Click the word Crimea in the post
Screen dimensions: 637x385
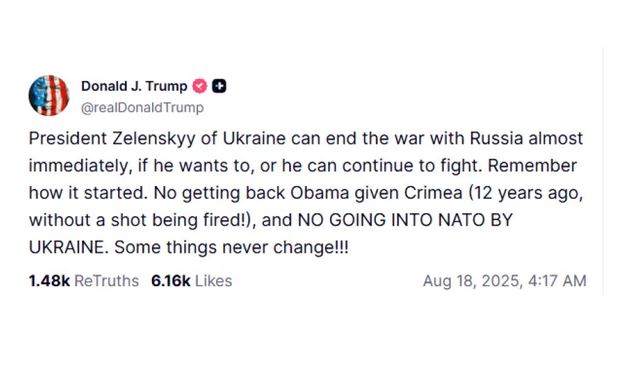tap(433, 193)
